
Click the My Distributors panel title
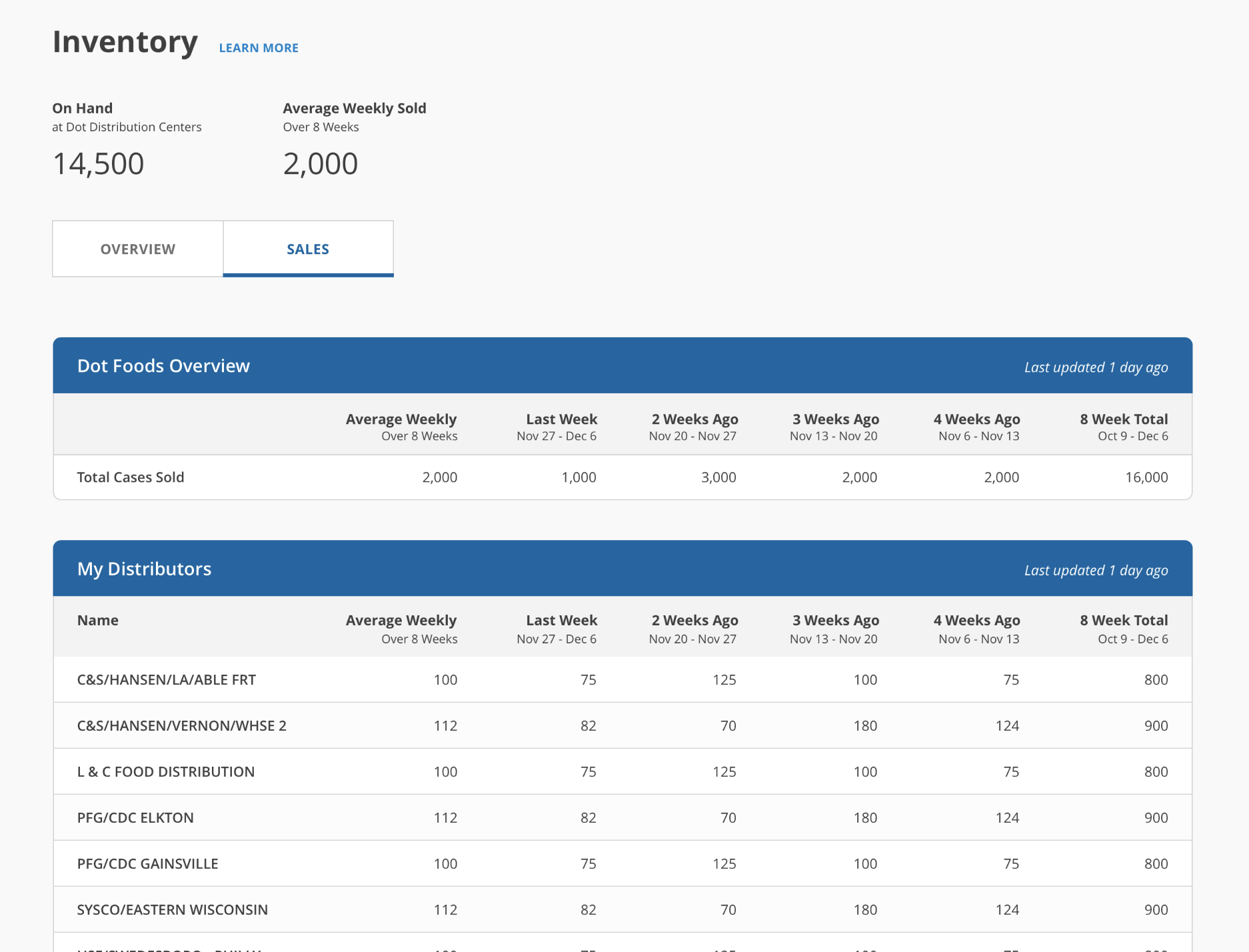(144, 569)
